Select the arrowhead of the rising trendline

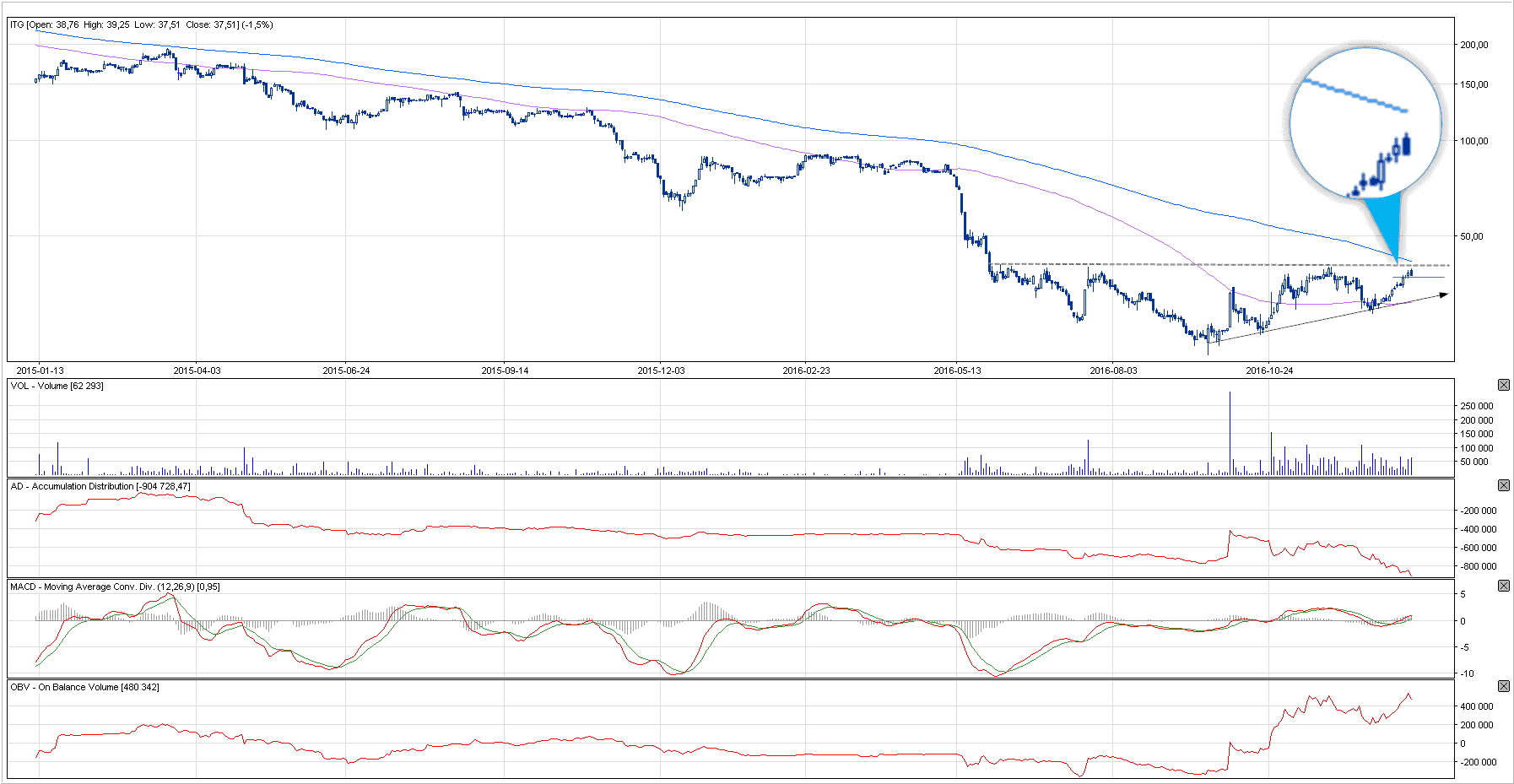click(x=1444, y=295)
